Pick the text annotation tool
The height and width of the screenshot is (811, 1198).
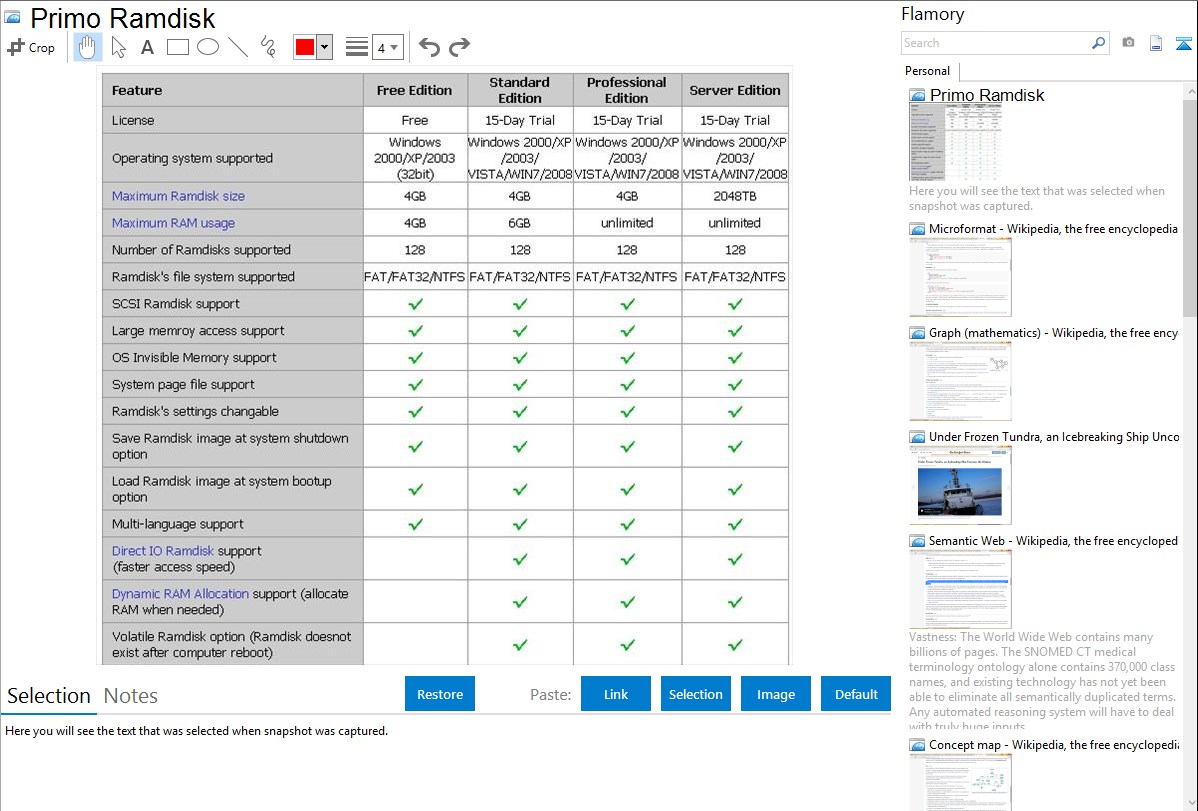[147, 47]
